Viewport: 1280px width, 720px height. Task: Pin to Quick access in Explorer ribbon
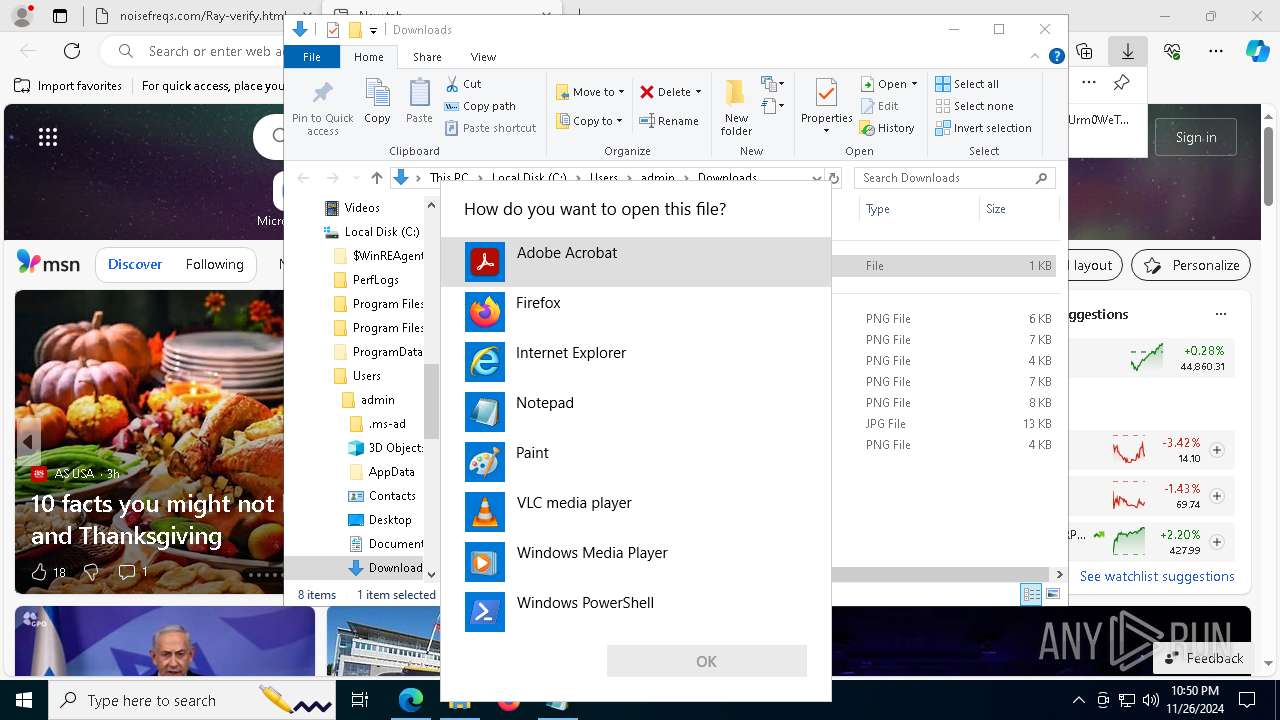(322, 108)
